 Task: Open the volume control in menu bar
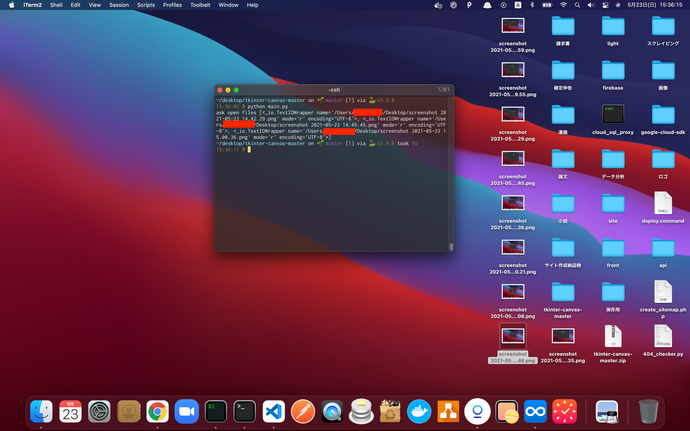591,5
